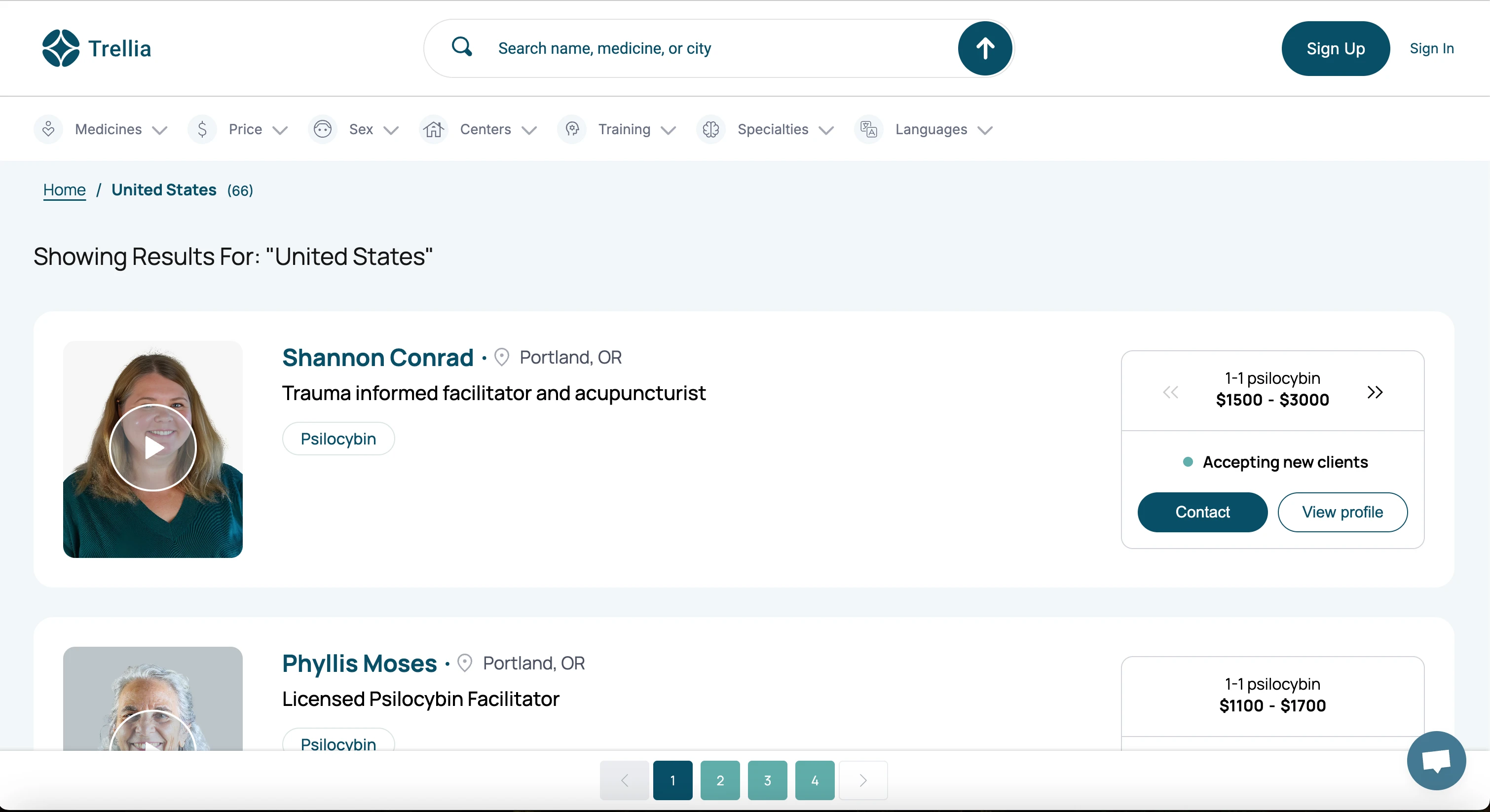1490x812 pixels.
Task: Expand the Price dropdown chevron
Action: pos(280,130)
